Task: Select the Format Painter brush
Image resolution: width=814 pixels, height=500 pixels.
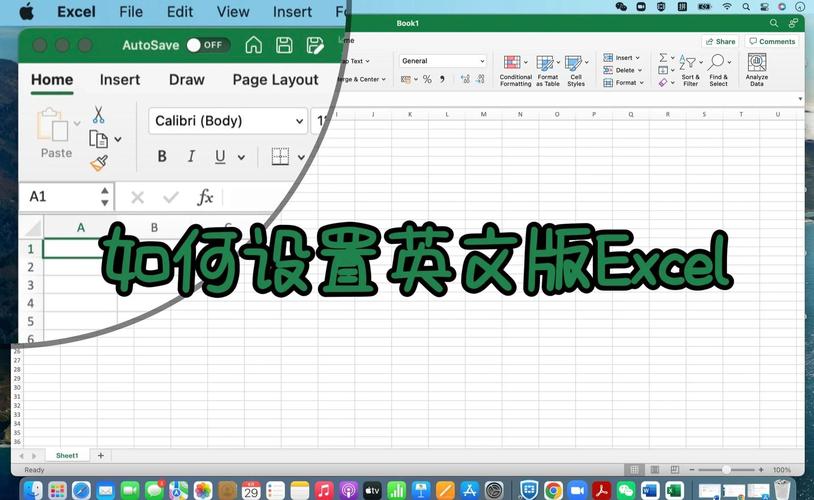Action: click(99, 163)
